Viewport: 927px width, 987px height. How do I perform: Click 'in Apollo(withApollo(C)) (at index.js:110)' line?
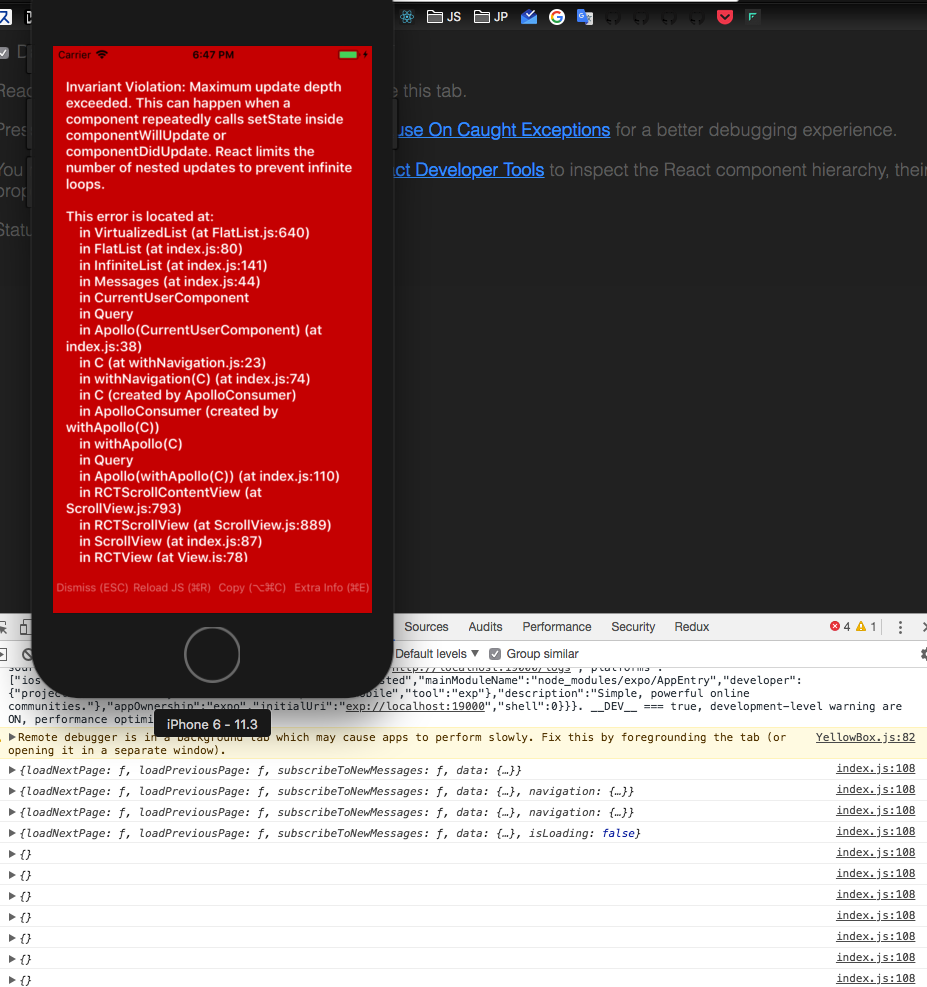point(209,477)
